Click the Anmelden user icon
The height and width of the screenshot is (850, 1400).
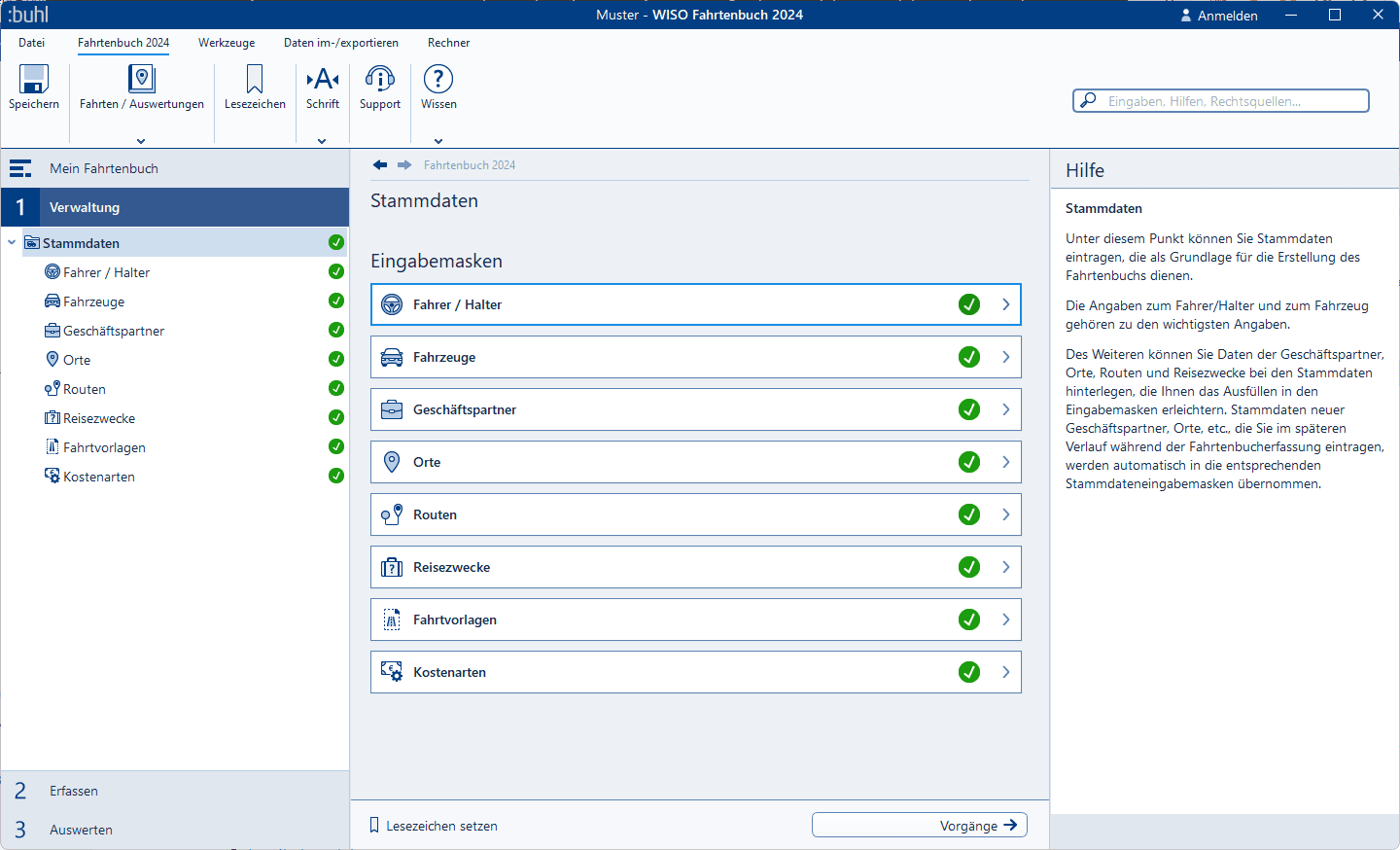click(x=1186, y=16)
